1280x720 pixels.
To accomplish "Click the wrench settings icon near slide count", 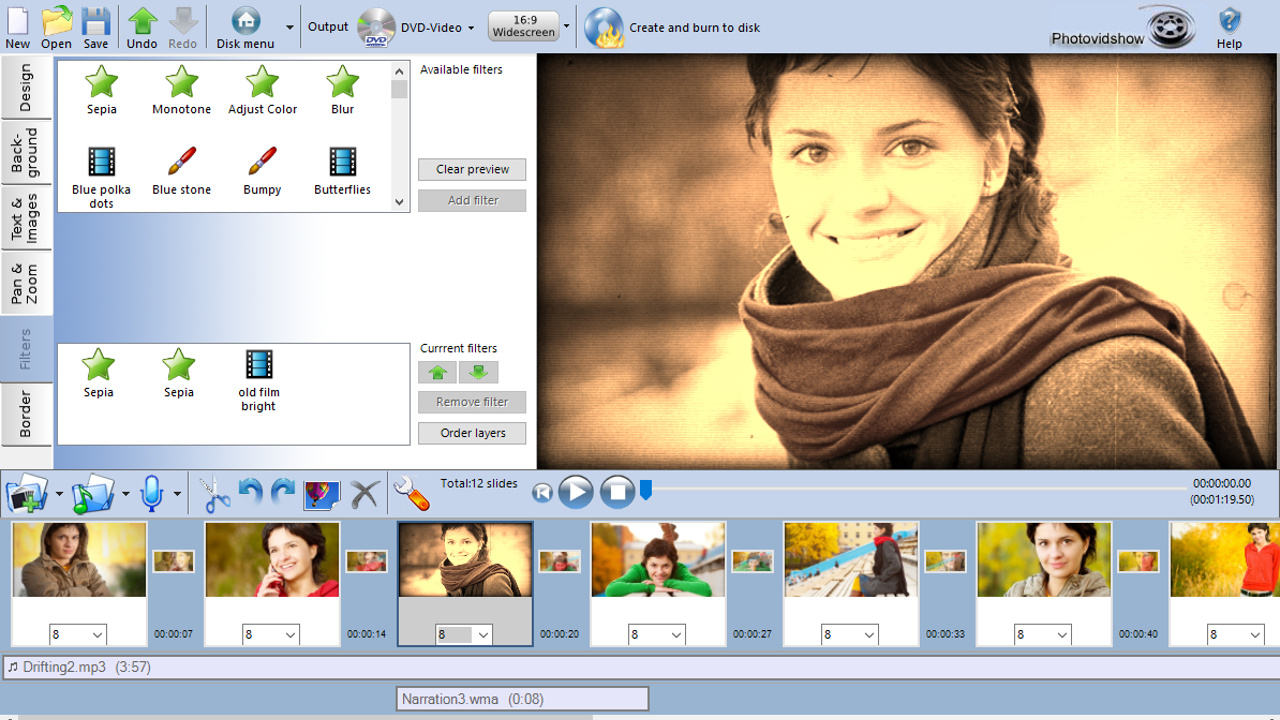I will coord(410,492).
